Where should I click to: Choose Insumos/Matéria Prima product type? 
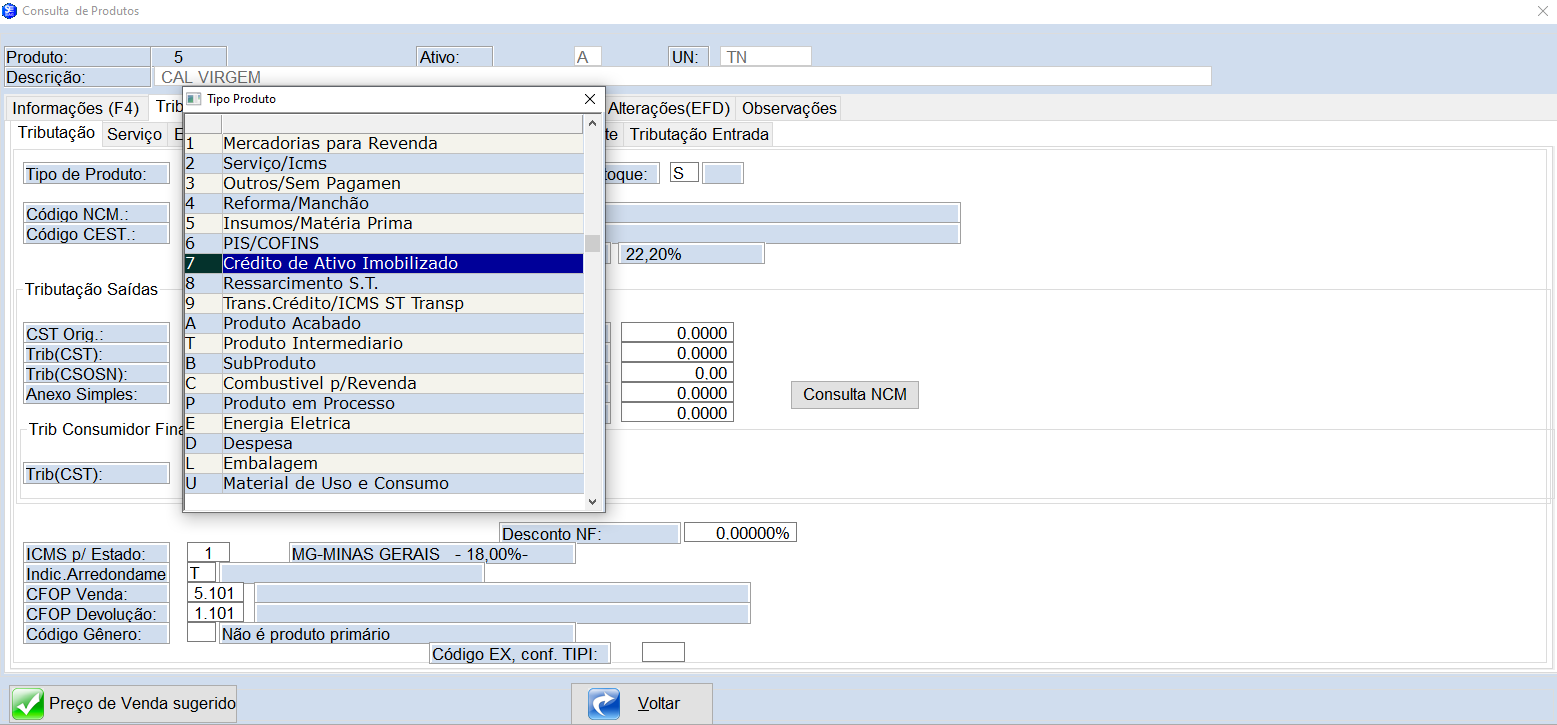317,223
